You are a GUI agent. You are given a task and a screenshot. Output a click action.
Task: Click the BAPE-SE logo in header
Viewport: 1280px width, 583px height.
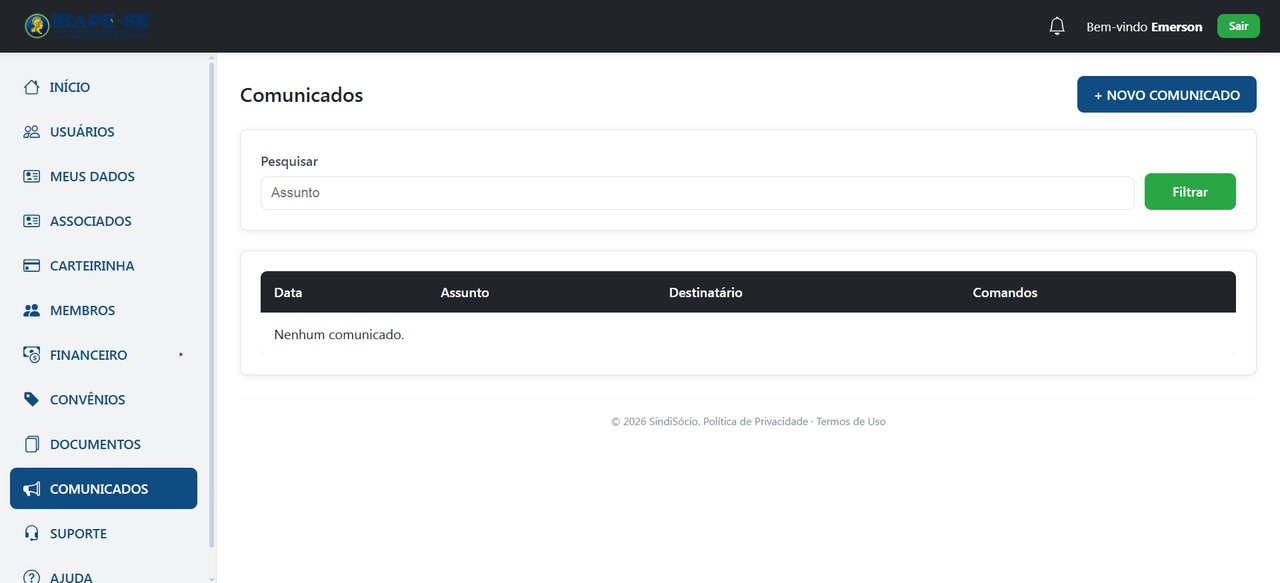[88, 26]
